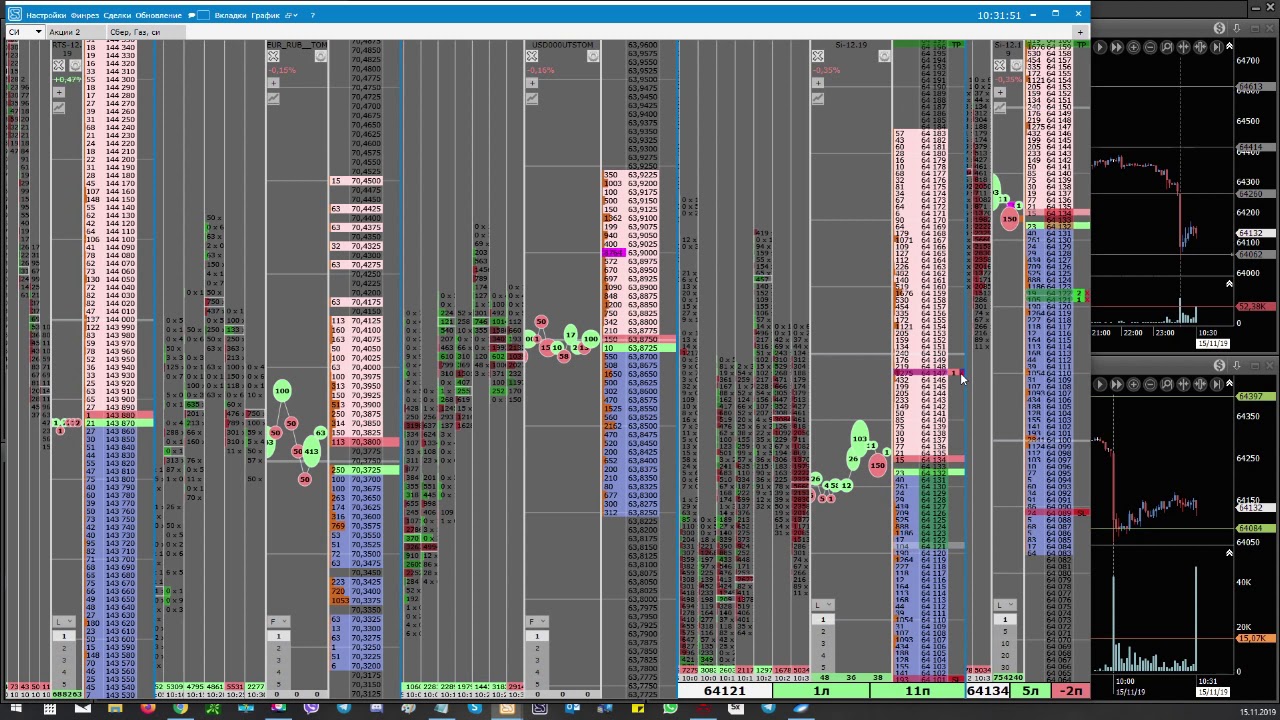
Task: Zoom in using the lower chart plus magnifier
Action: tap(1133, 384)
